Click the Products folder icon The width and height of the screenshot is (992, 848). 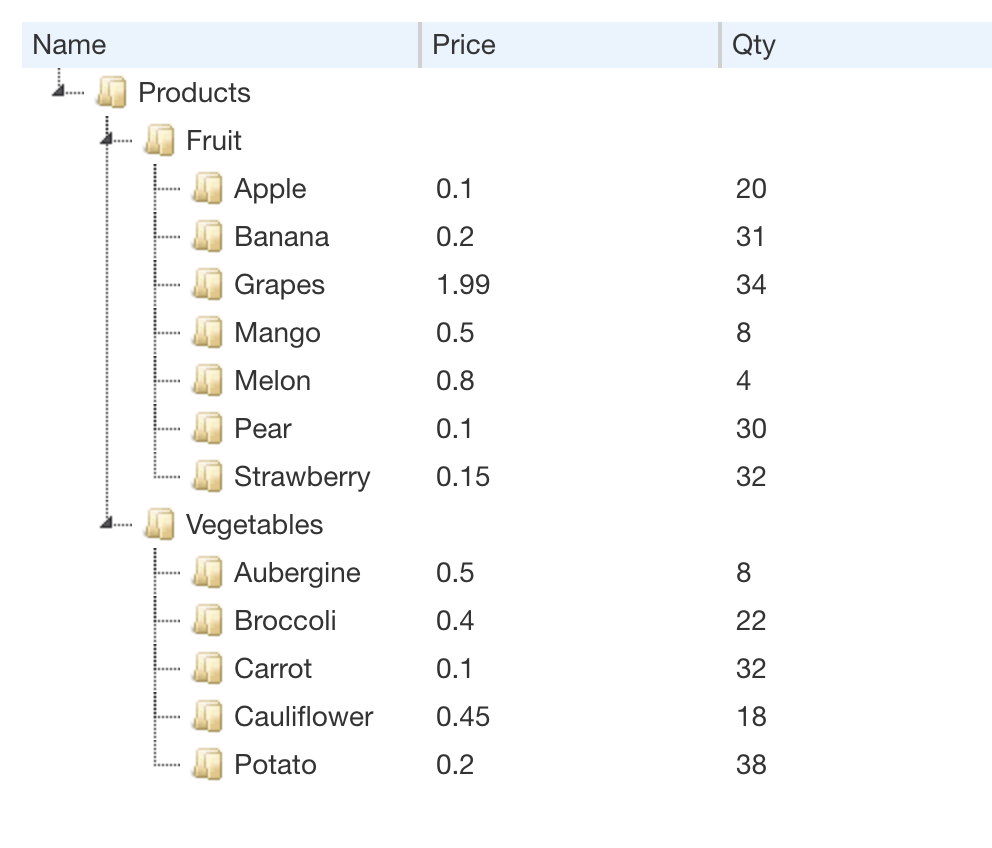112,92
